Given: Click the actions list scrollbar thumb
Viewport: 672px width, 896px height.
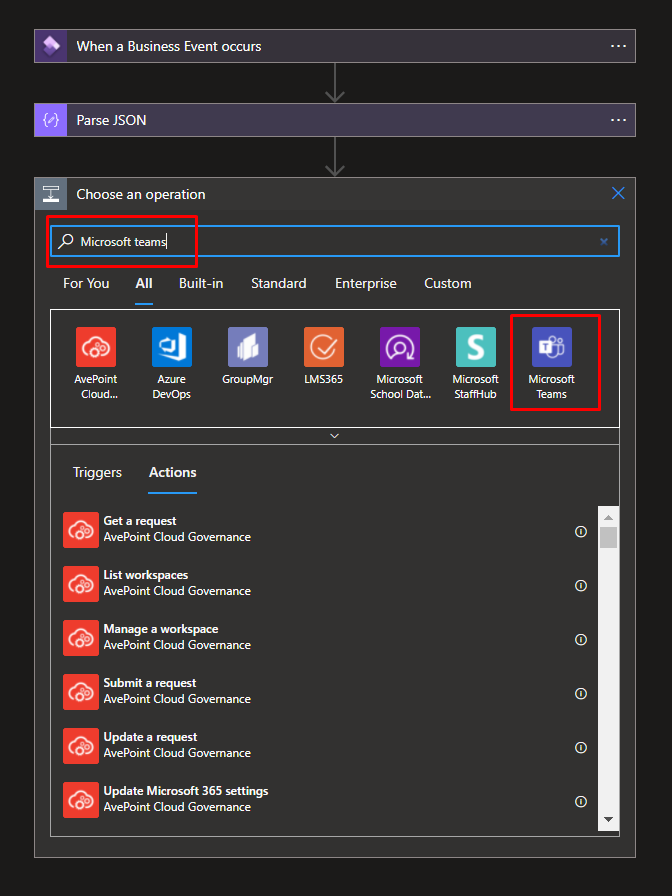Looking at the screenshot, I should coord(609,538).
